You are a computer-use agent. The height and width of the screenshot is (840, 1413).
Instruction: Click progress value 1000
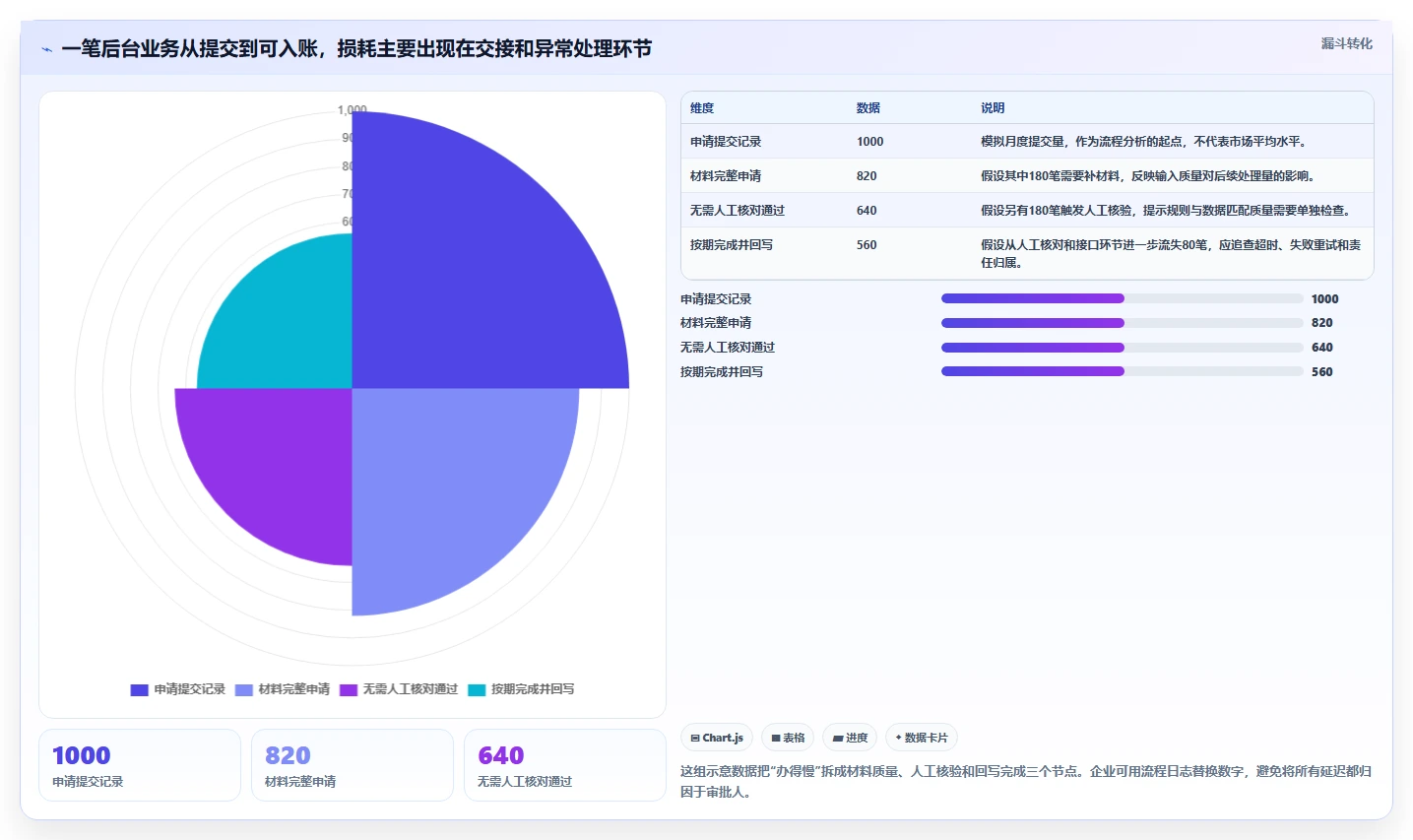(x=1324, y=299)
